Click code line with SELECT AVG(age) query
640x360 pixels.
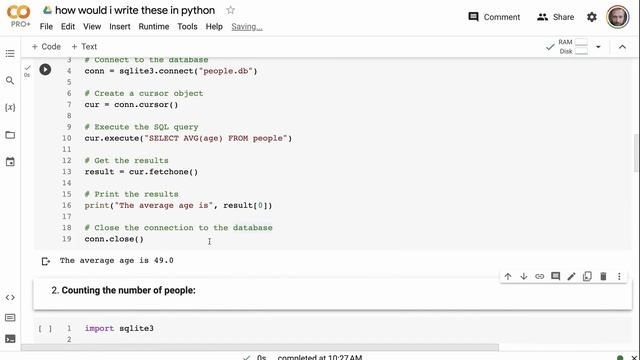click(x=188, y=138)
